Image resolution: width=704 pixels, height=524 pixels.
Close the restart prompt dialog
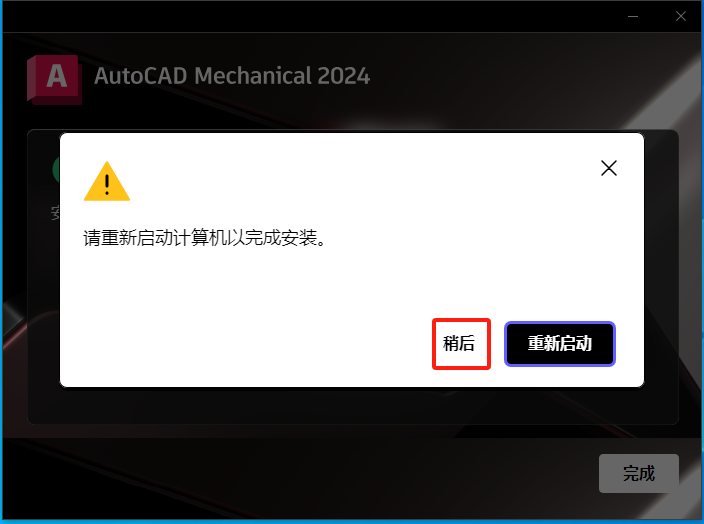(x=609, y=168)
